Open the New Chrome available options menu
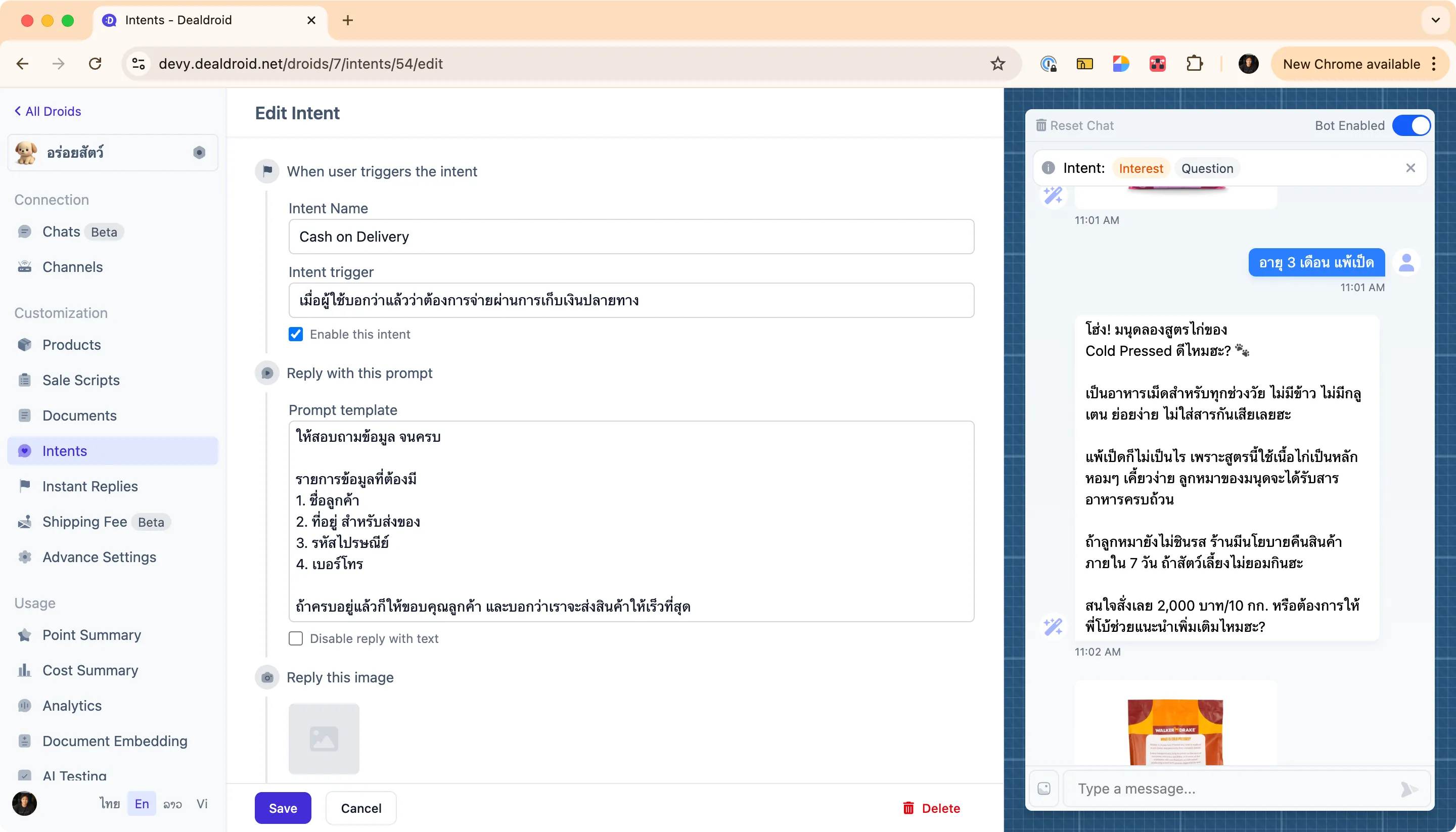The width and height of the screenshot is (1456, 832). 1434,63
